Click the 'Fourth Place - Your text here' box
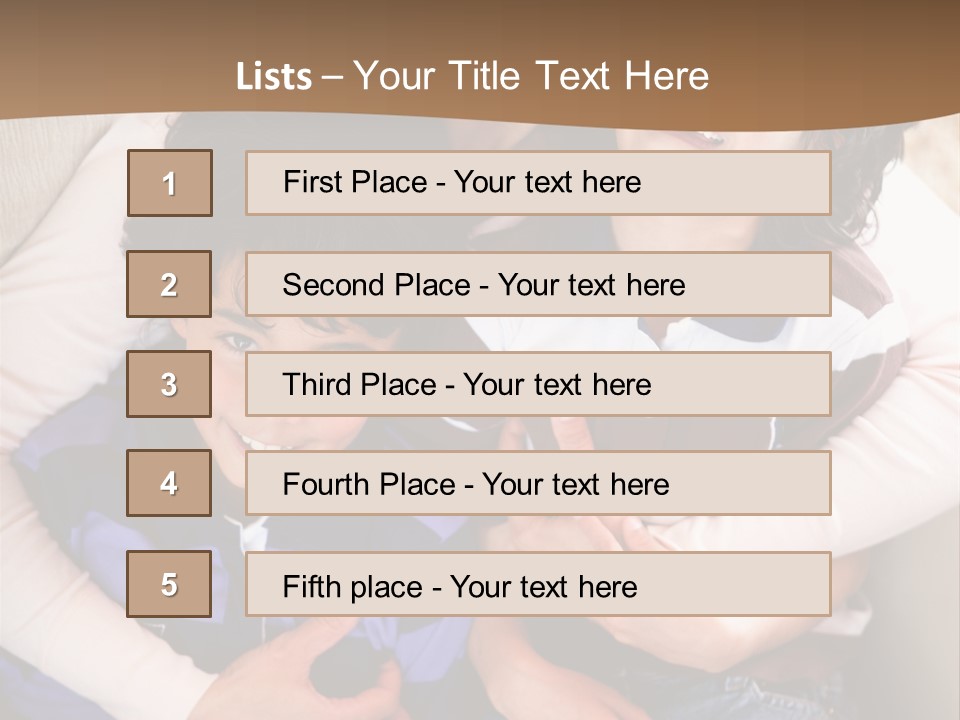This screenshot has width=960, height=720. [x=538, y=484]
